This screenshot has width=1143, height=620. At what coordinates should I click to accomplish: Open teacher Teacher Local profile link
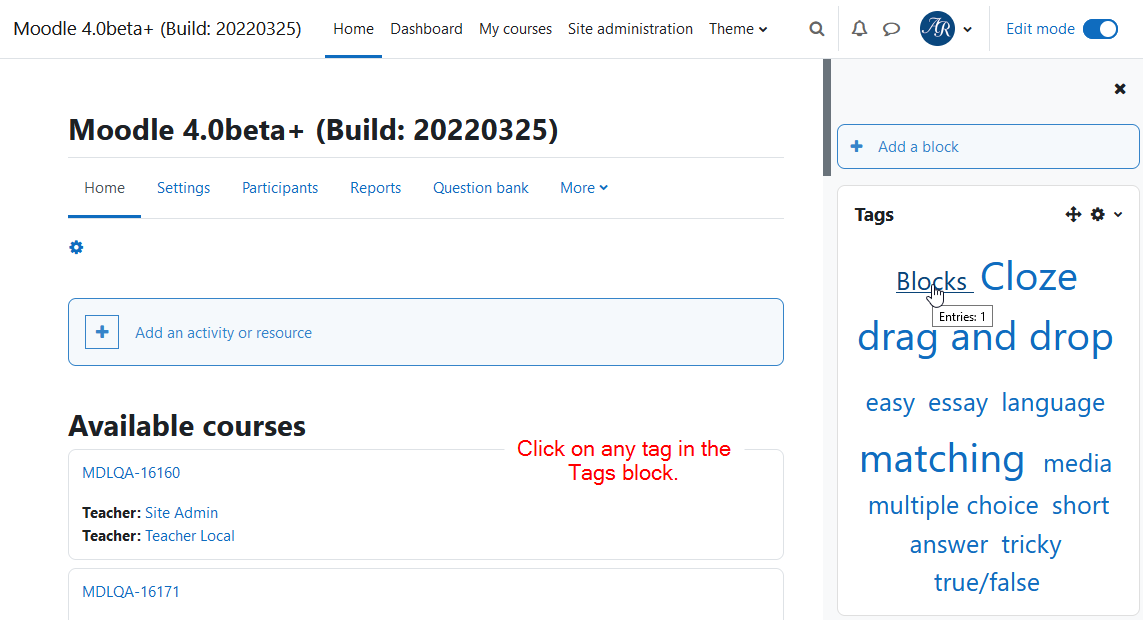tap(190, 536)
